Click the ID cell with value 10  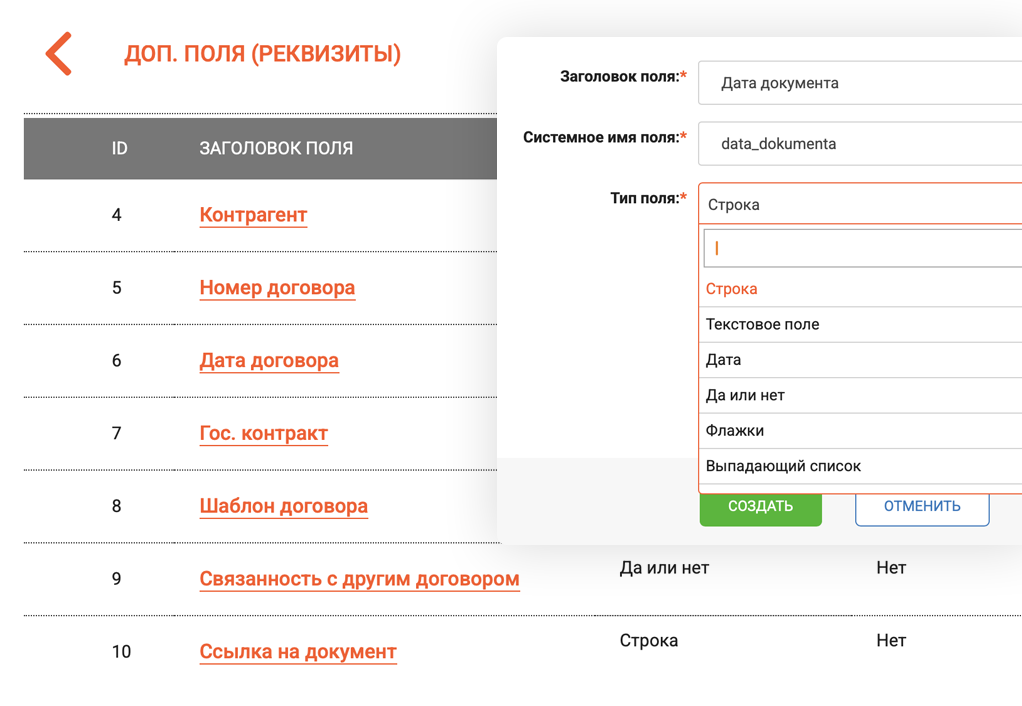[x=121, y=651]
